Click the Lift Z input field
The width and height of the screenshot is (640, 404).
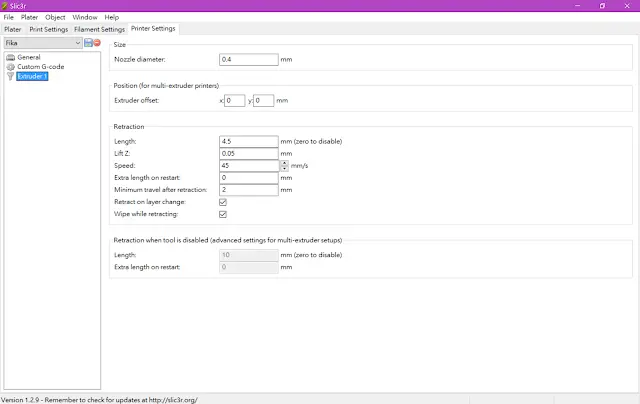pos(249,154)
